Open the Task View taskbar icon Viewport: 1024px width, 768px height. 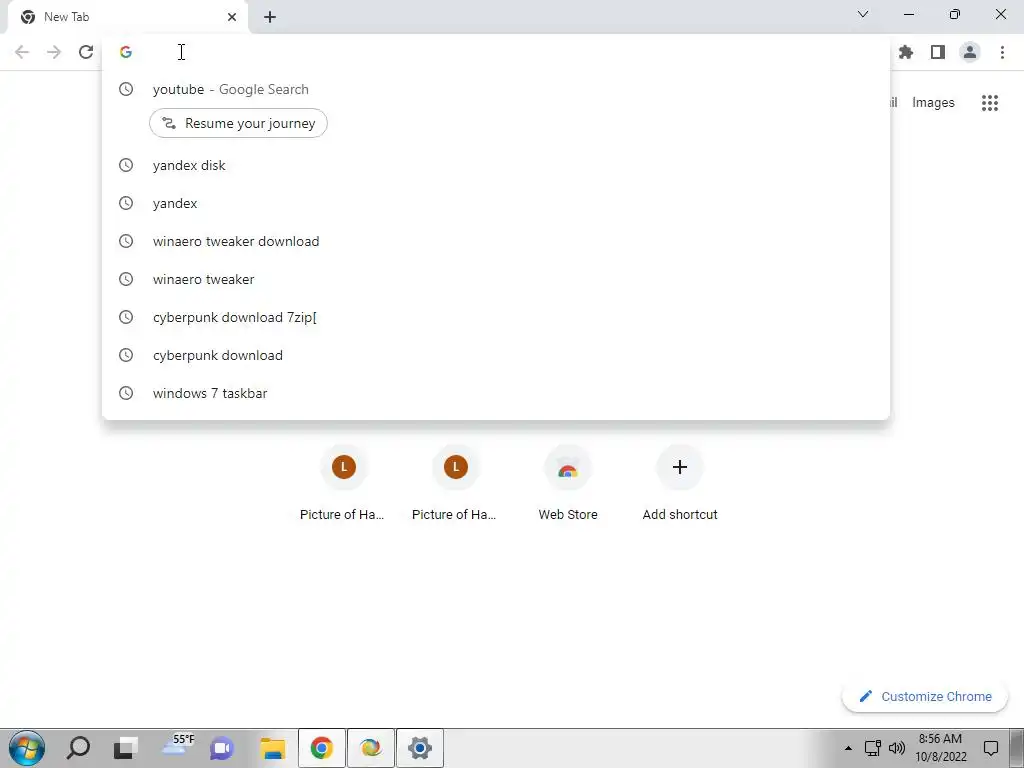[x=126, y=748]
